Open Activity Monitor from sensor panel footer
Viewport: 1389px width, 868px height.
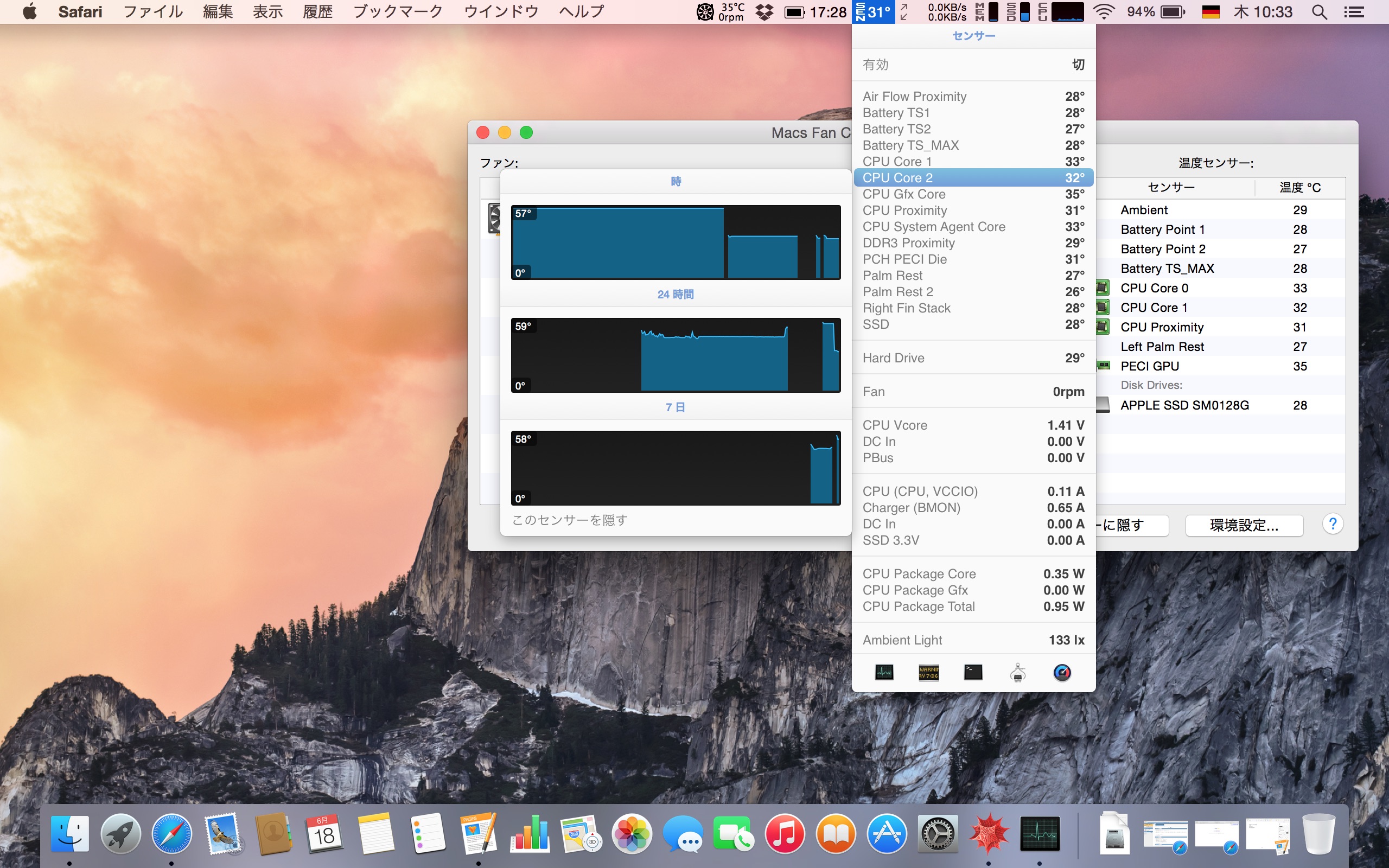click(x=884, y=672)
